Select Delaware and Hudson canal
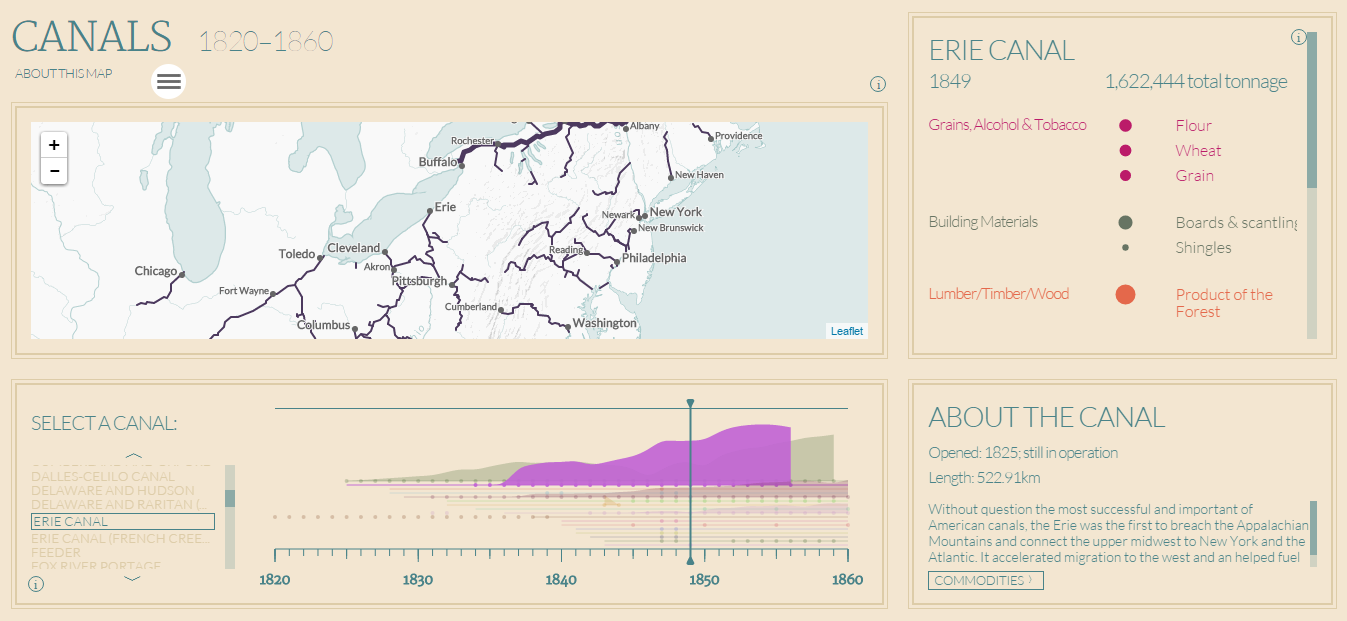The height and width of the screenshot is (621, 1347). coord(113,491)
